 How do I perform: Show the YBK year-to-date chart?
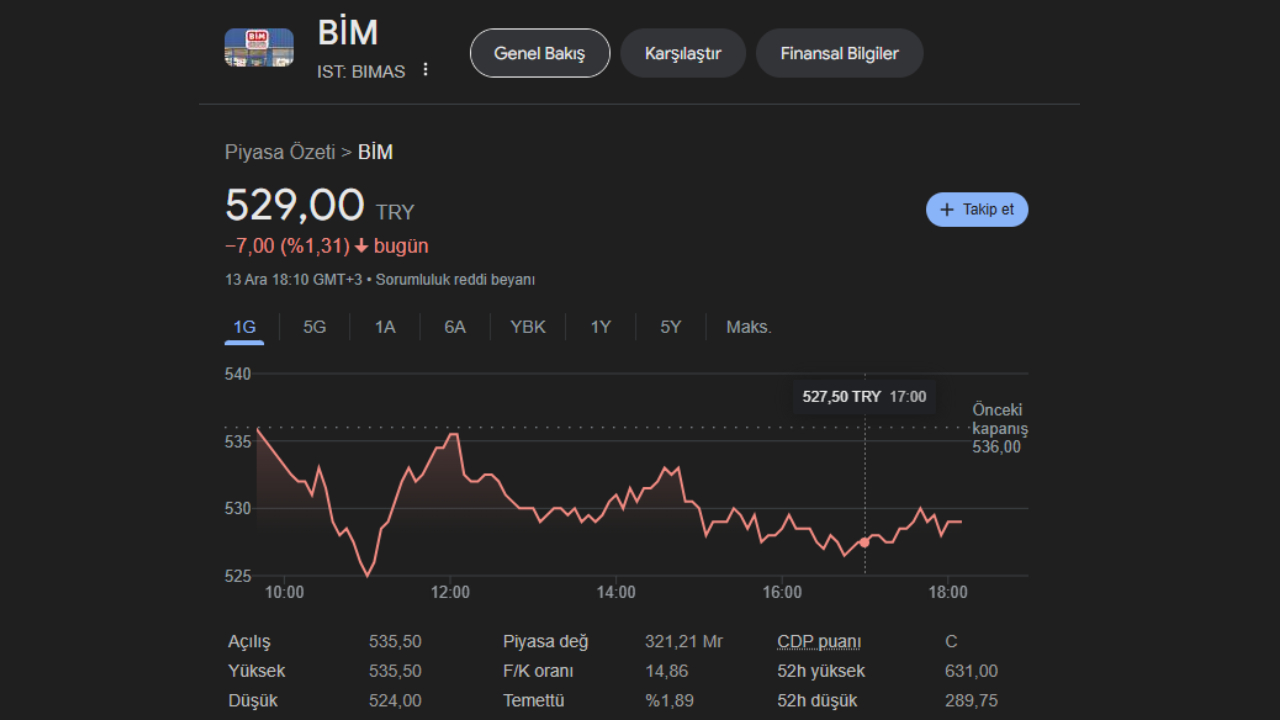click(528, 327)
